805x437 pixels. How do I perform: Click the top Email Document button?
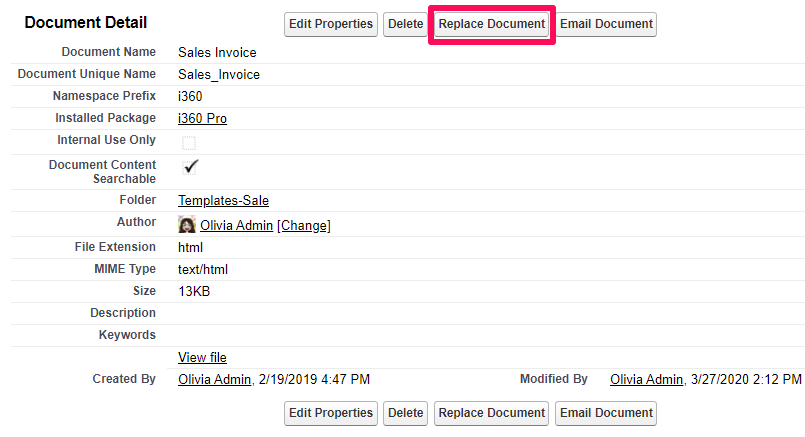[x=606, y=24]
